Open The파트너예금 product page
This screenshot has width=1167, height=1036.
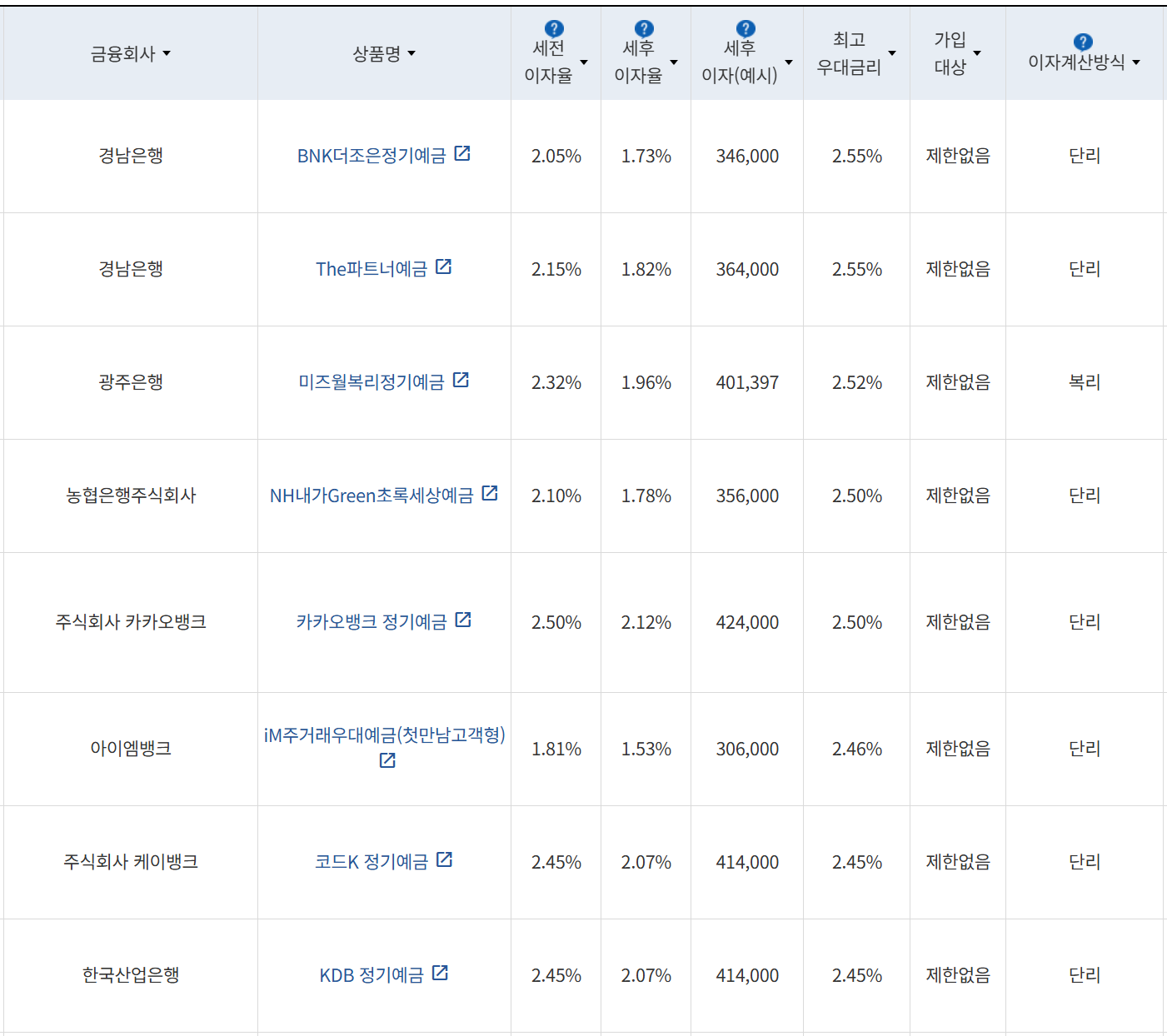pyautogui.click(x=374, y=269)
